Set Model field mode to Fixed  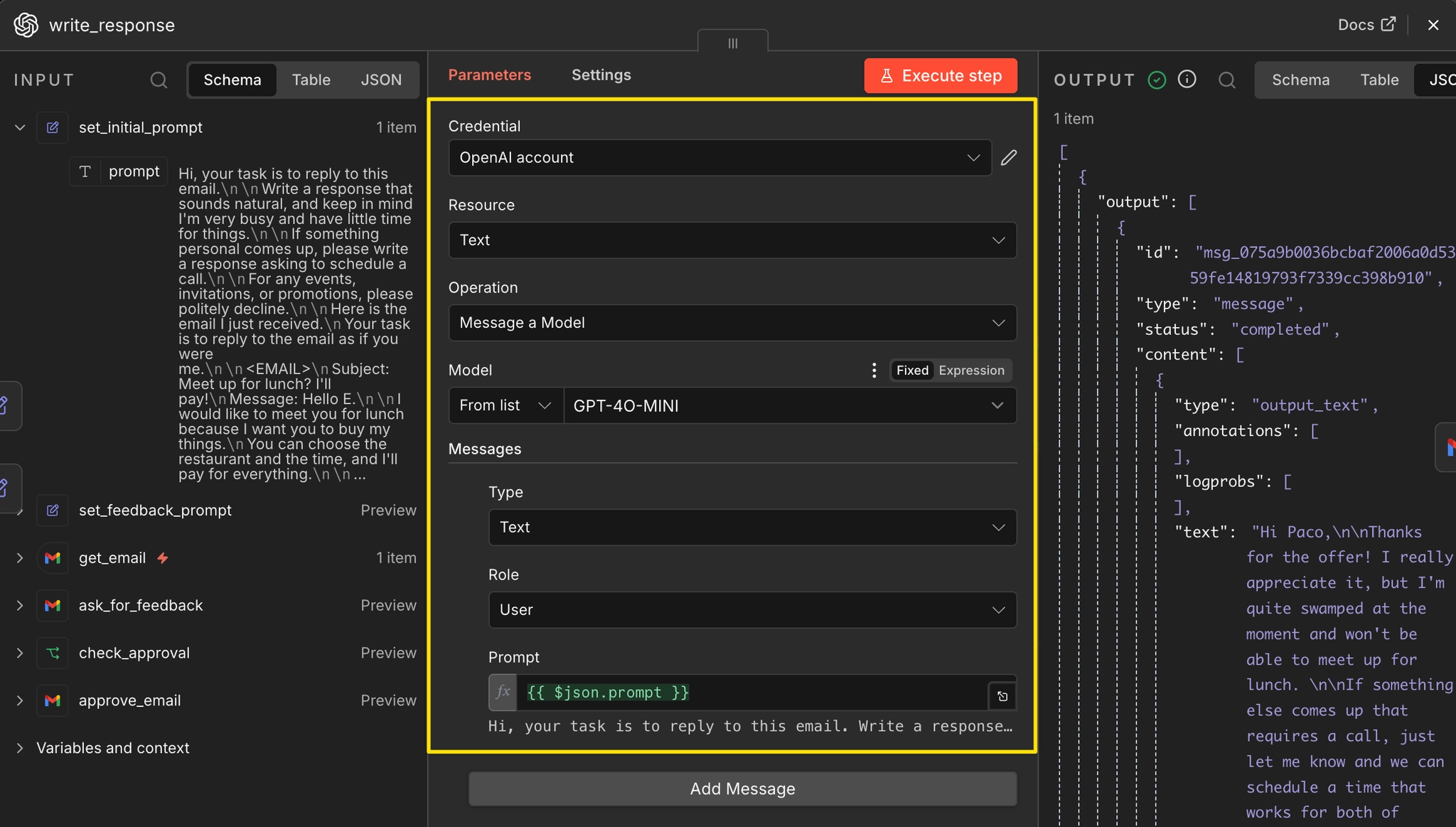coord(912,370)
